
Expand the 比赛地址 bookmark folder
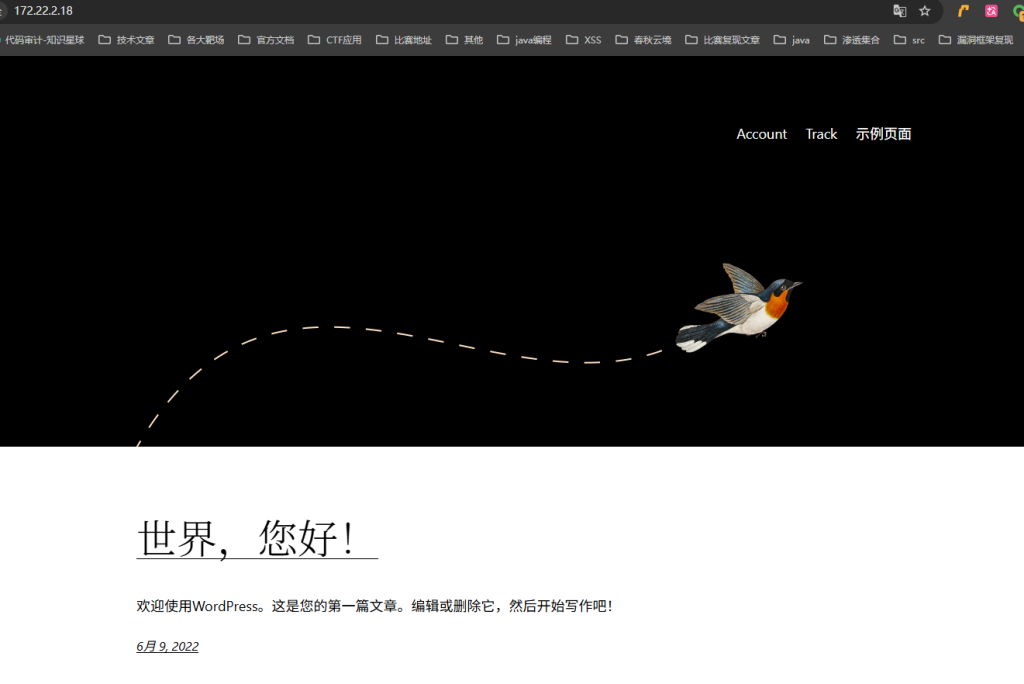tap(404, 40)
